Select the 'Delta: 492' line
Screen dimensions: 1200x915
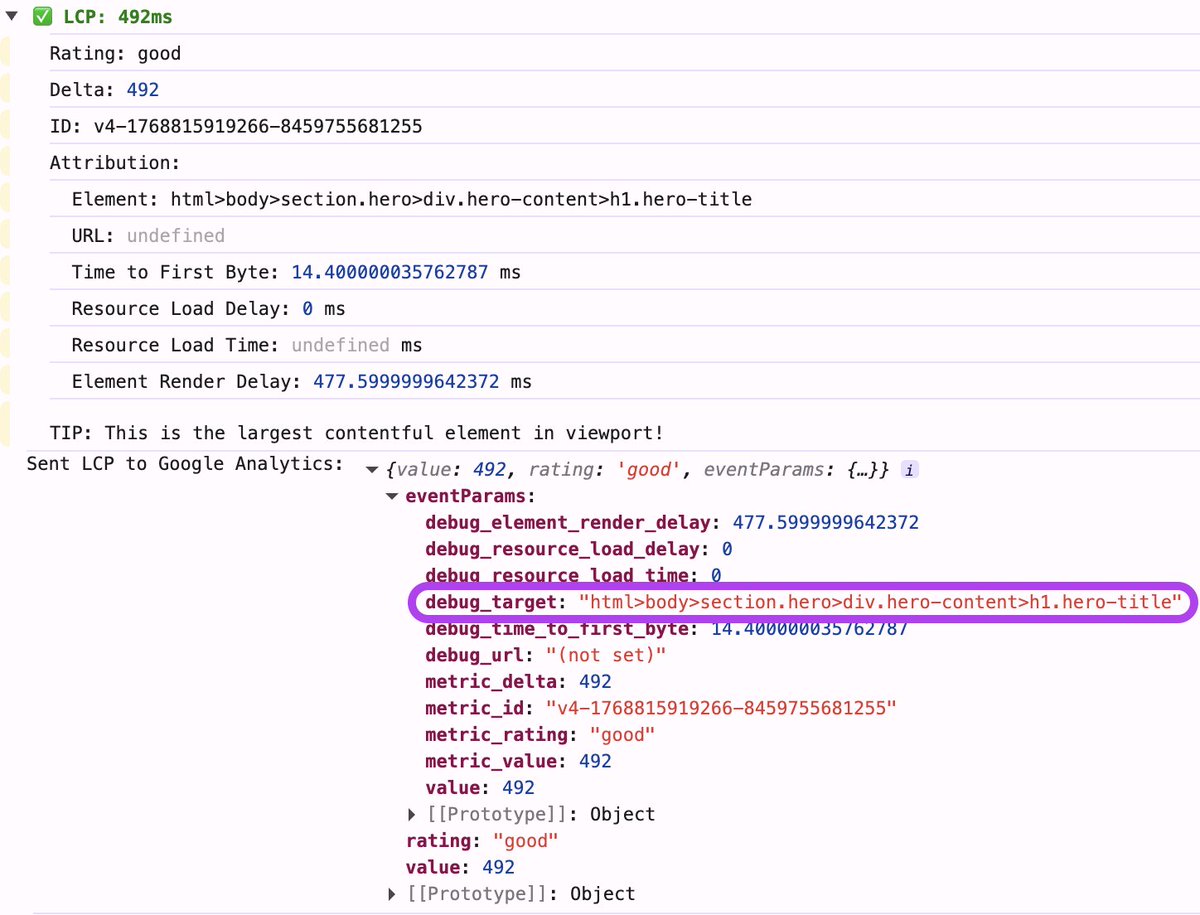point(104,90)
